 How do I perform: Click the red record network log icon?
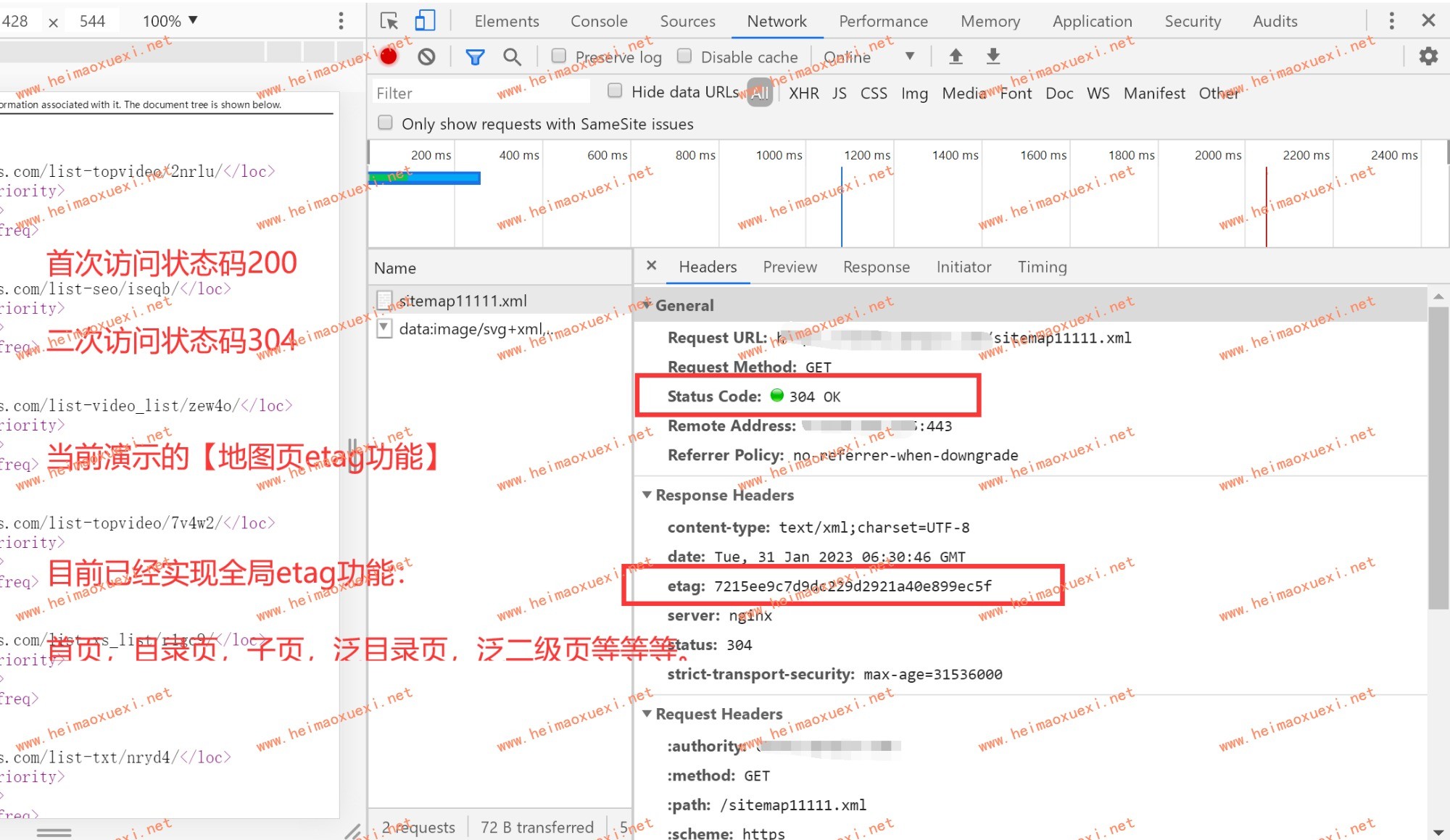pos(389,57)
